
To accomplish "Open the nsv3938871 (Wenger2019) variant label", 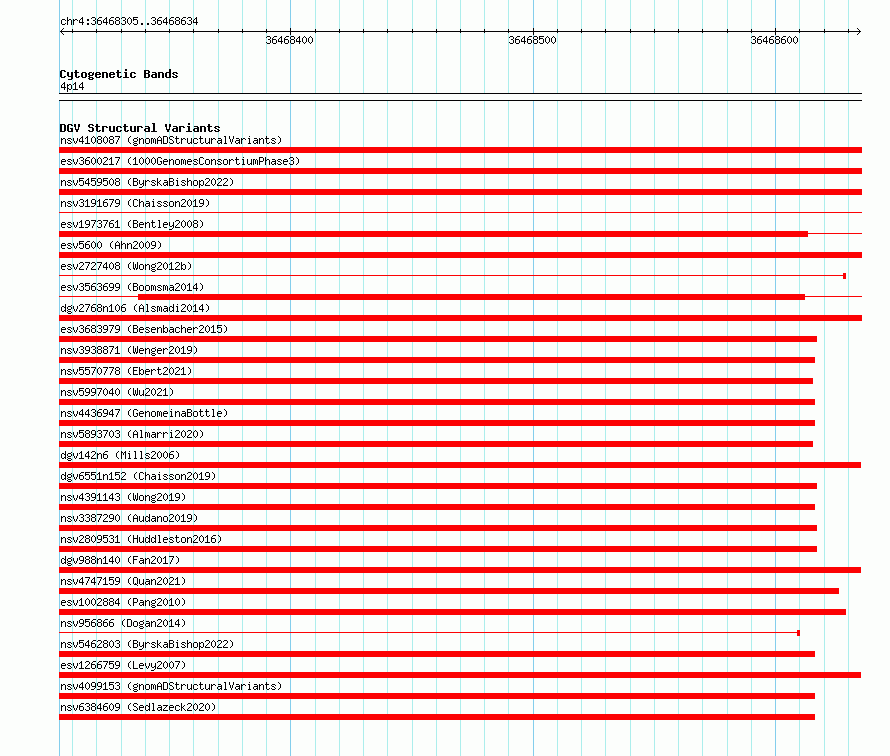I will click(129, 350).
